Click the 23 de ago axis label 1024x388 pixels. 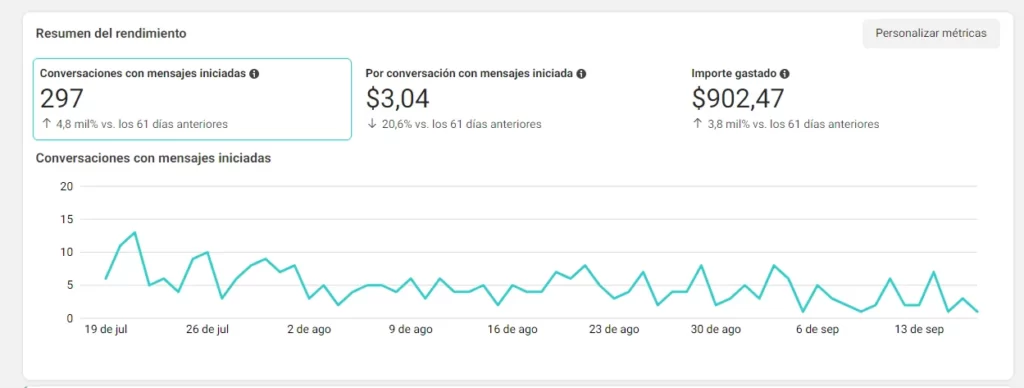(x=614, y=330)
